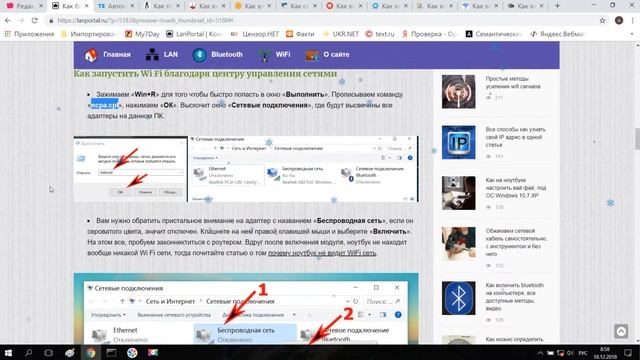Click heading "Как запустить Wi Fi благодаря центру управления сетями"
640x360 pixels.
click(x=205, y=73)
